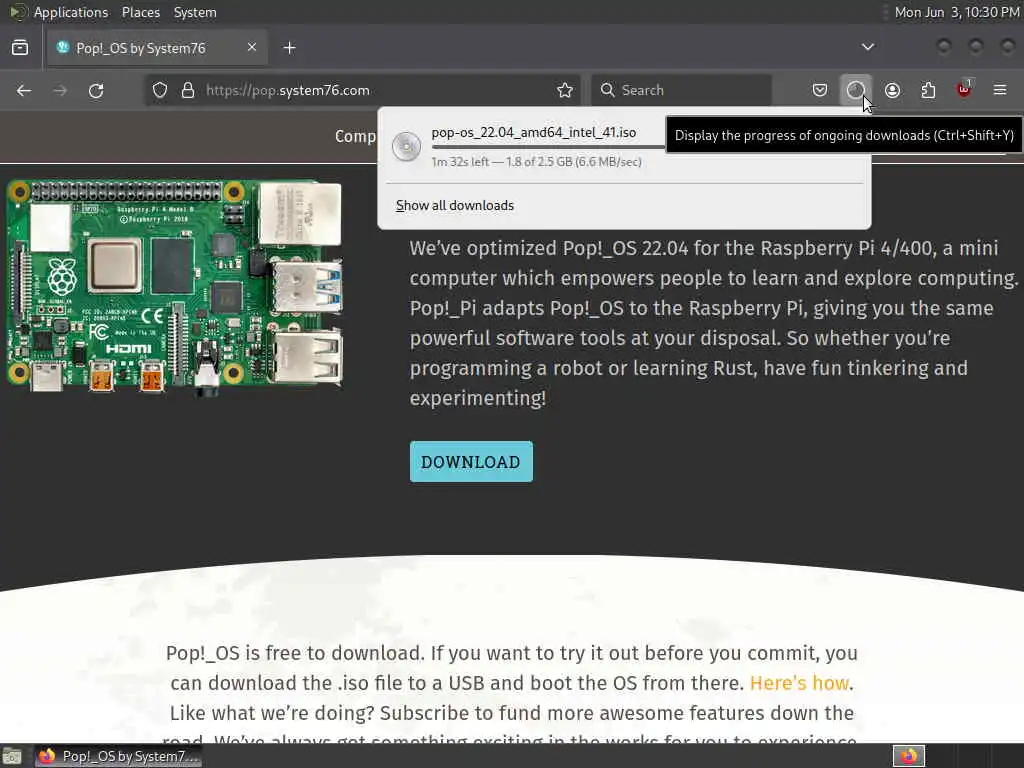The width and height of the screenshot is (1024, 768).
Task: Click the download progress bar
Action: point(549,147)
